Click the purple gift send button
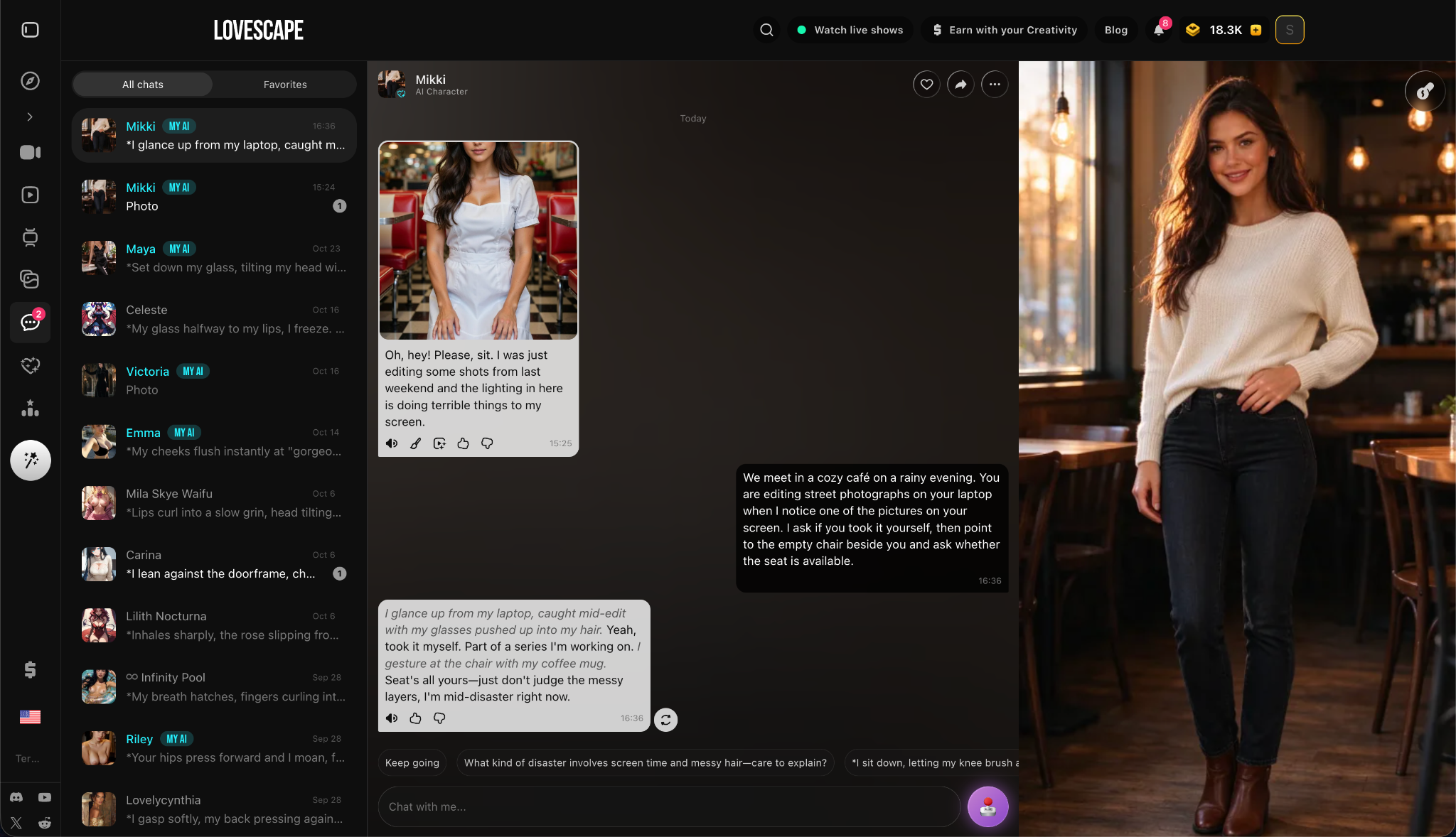The height and width of the screenshot is (837, 1456). 988,806
